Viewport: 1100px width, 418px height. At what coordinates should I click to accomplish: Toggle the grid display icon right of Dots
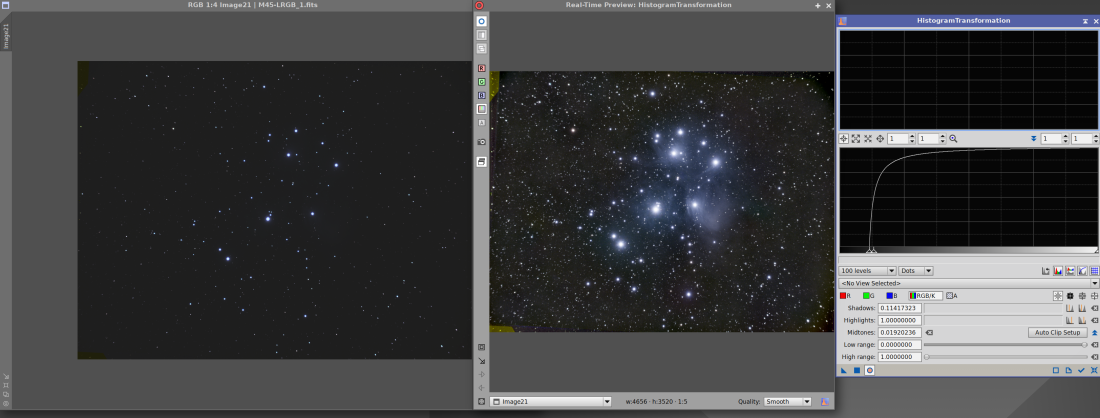(x=1094, y=271)
